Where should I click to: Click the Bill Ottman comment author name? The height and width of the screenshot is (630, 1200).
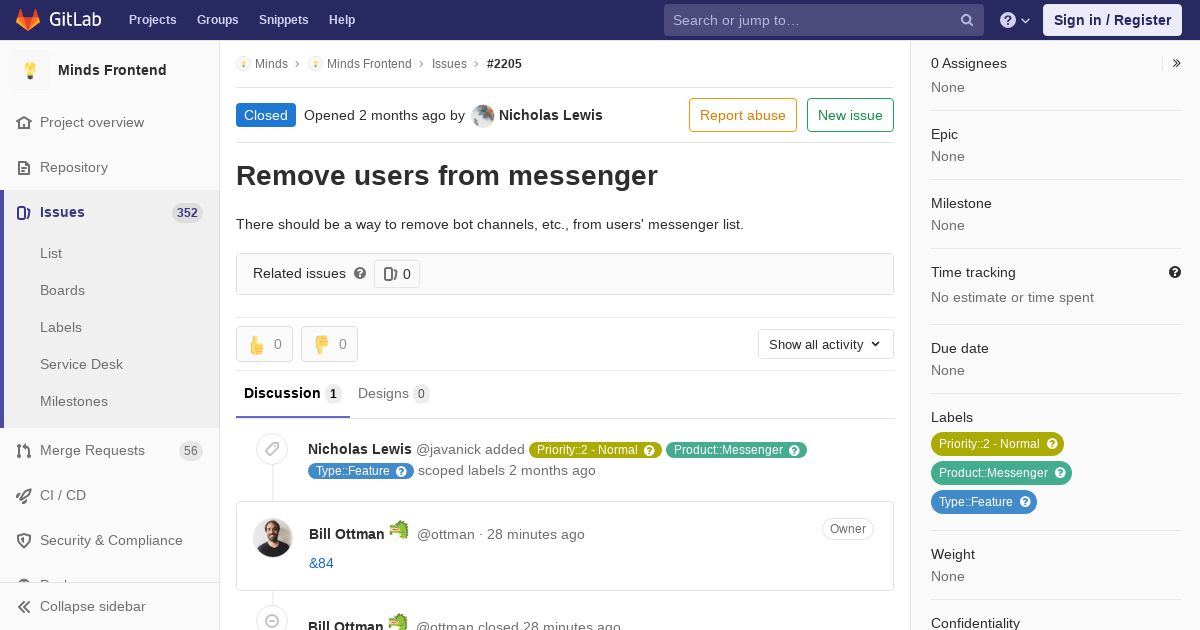point(346,534)
